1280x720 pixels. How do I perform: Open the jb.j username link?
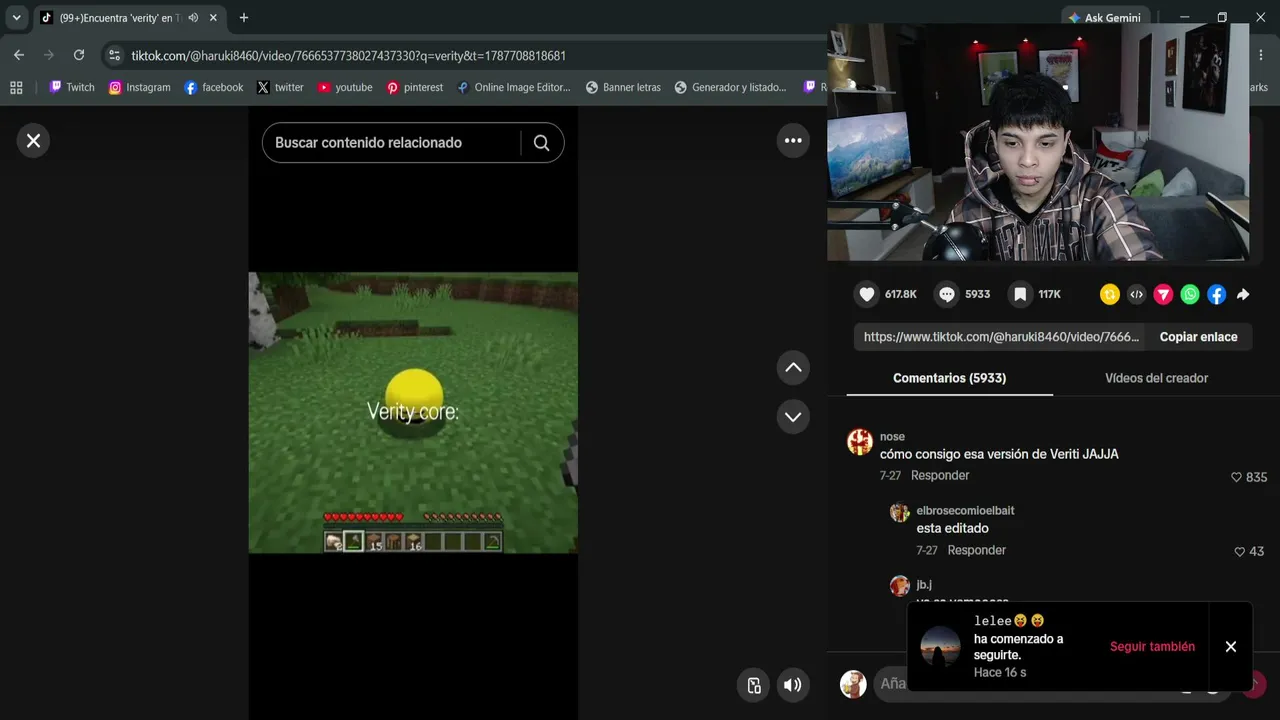[x=924, y=584]
